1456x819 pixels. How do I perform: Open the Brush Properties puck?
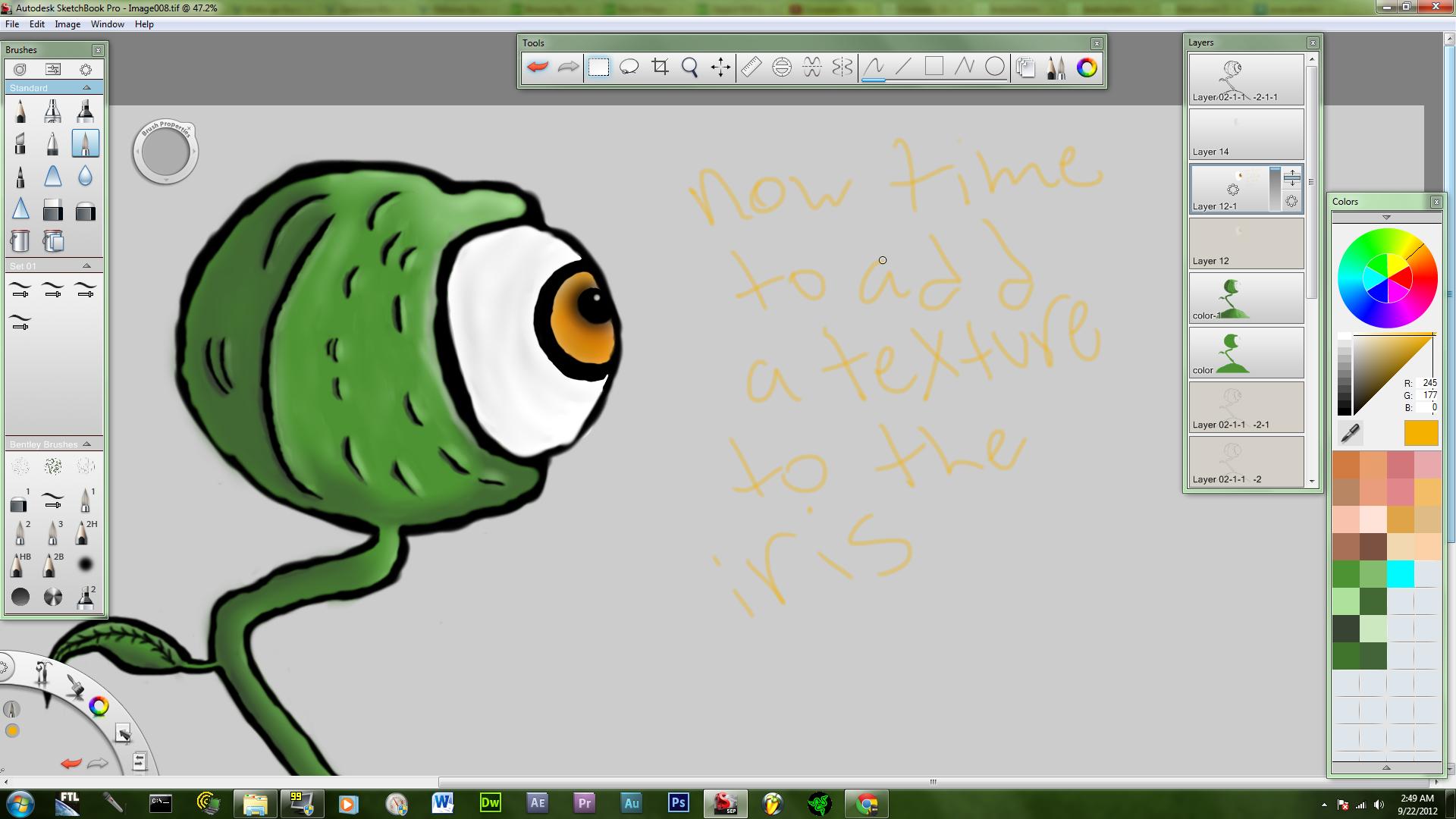pyautogui.click(x=165, y=152)
